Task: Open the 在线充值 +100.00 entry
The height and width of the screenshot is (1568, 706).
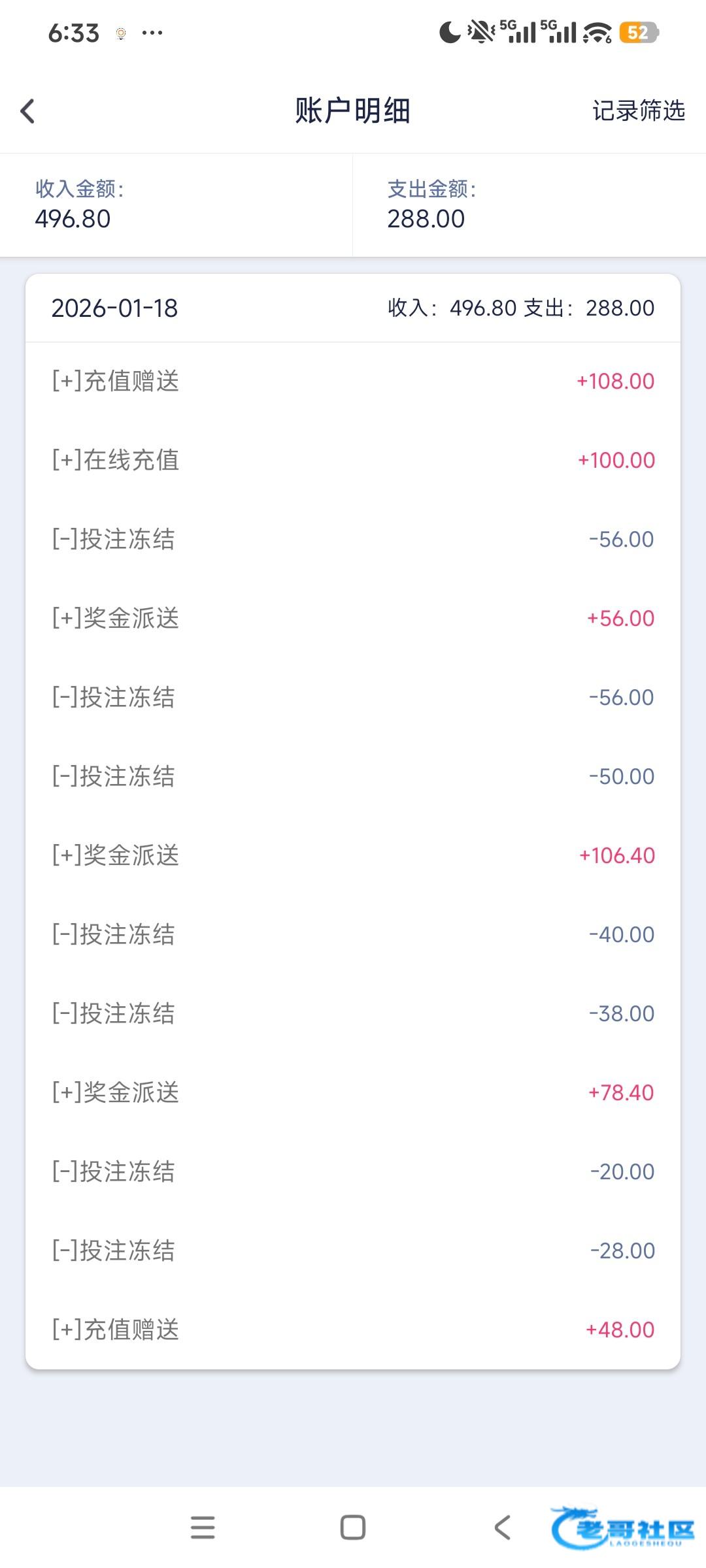Action: pos(353,460)
